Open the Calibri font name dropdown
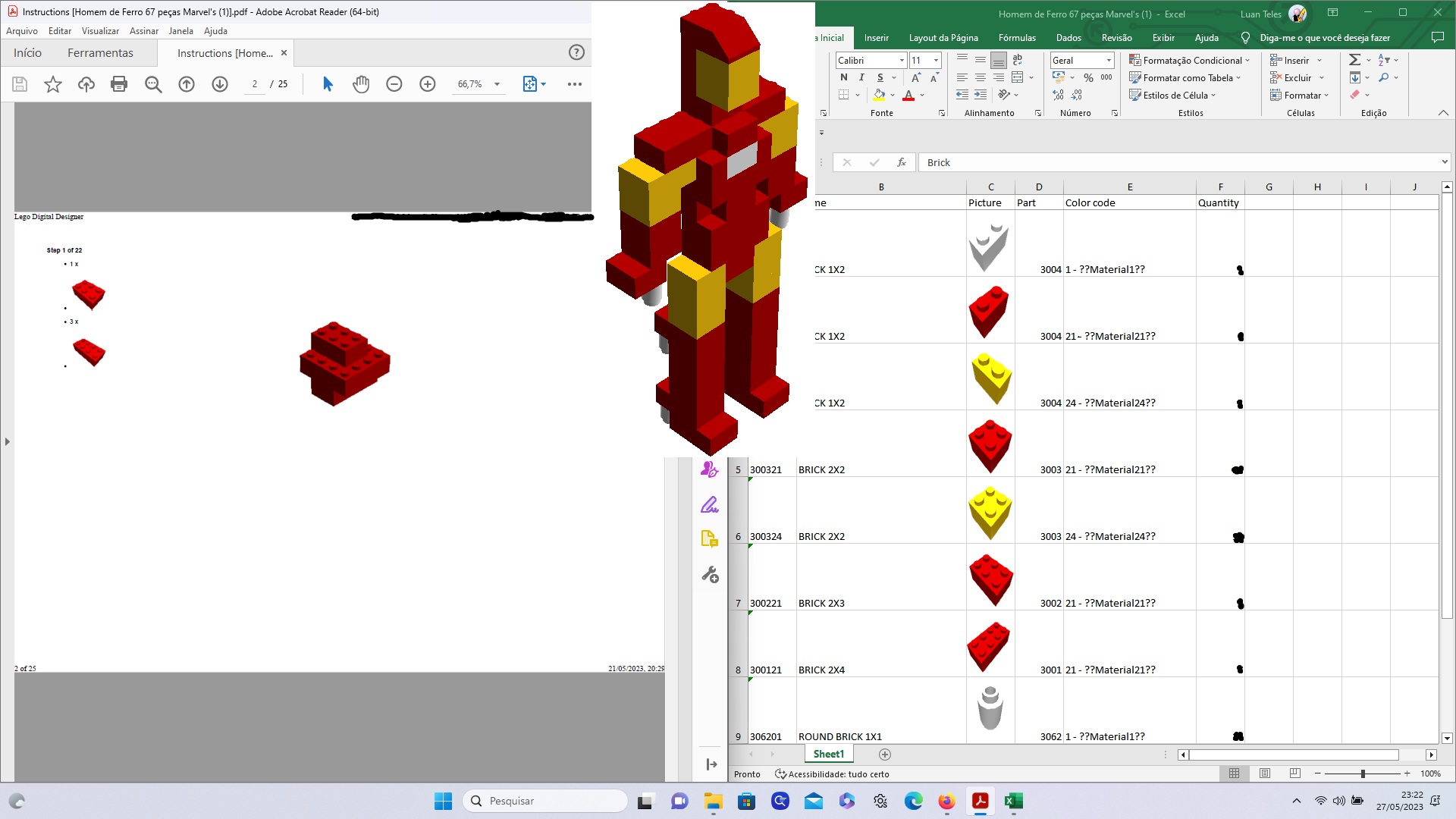Screen dimensions: 1456x819 coord(902,60)
